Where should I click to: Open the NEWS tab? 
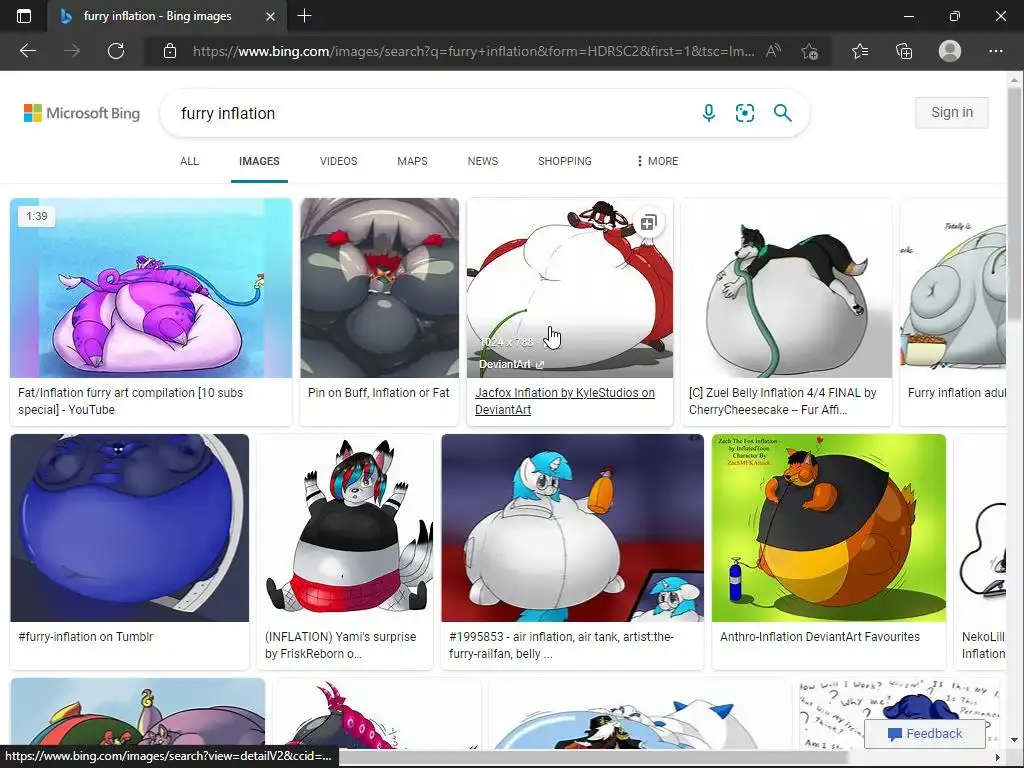(x=483, y=161)
